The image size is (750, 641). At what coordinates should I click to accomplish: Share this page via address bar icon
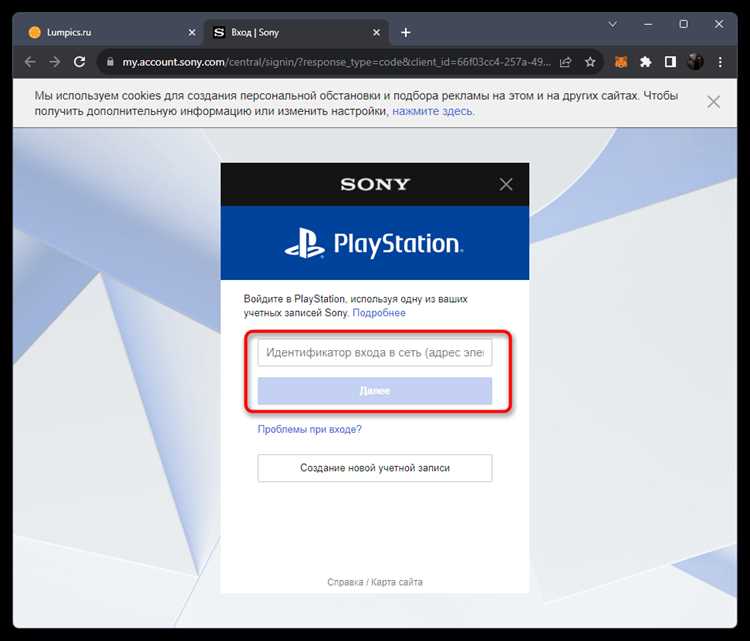point(565,62)
